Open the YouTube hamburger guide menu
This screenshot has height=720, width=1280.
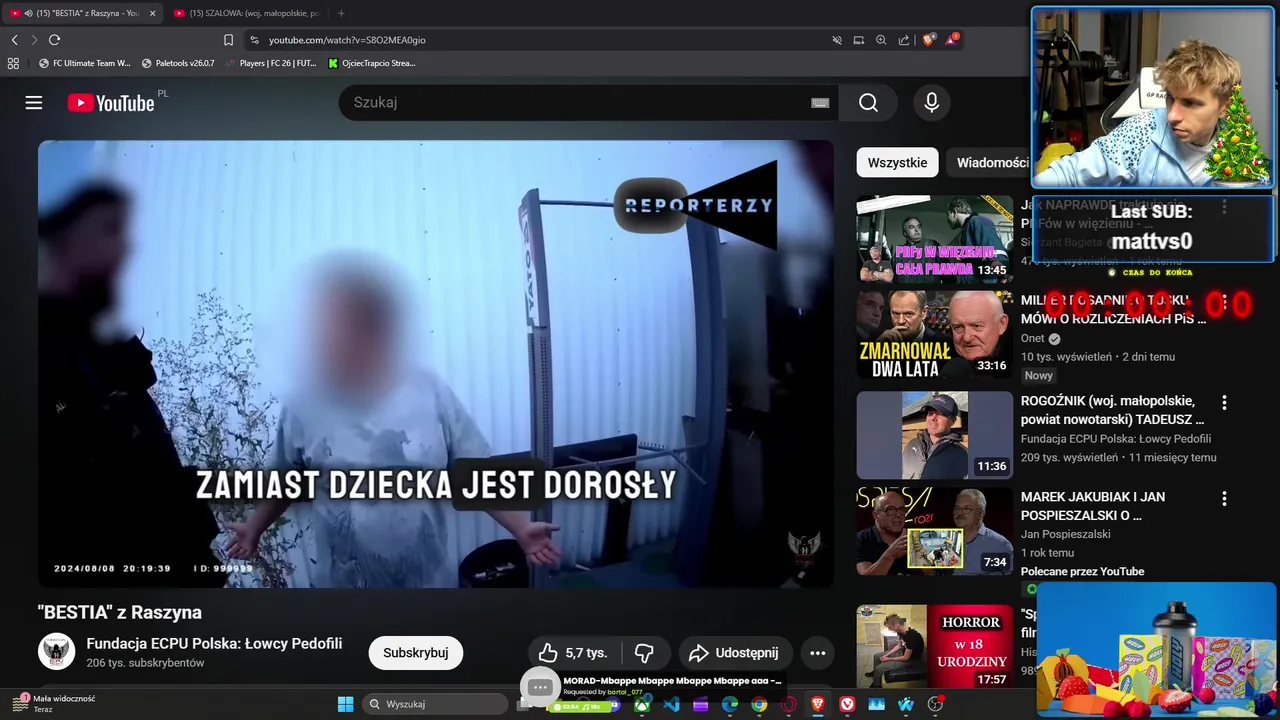point(34,103)
